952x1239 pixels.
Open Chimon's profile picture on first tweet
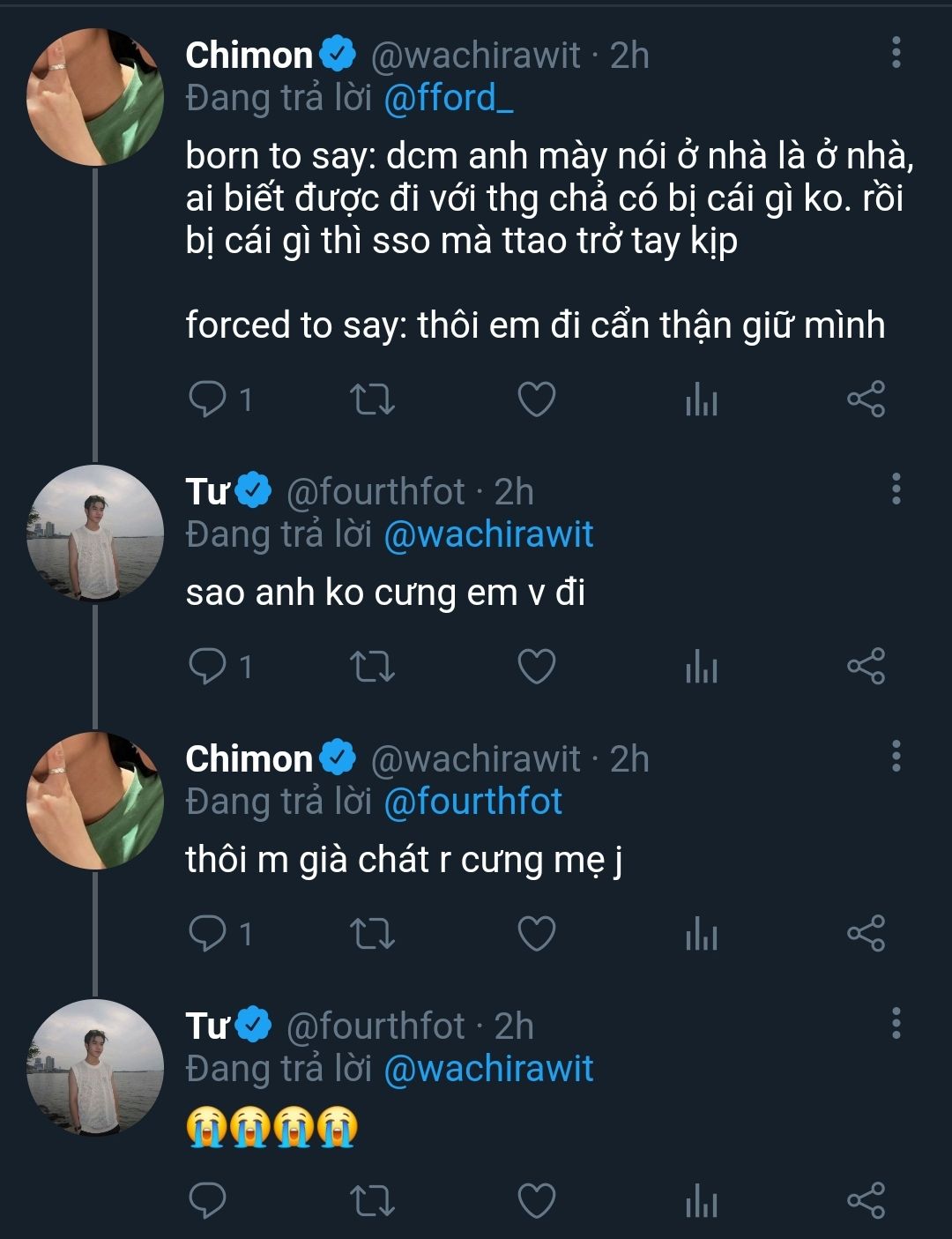click(x=95, y=97)
